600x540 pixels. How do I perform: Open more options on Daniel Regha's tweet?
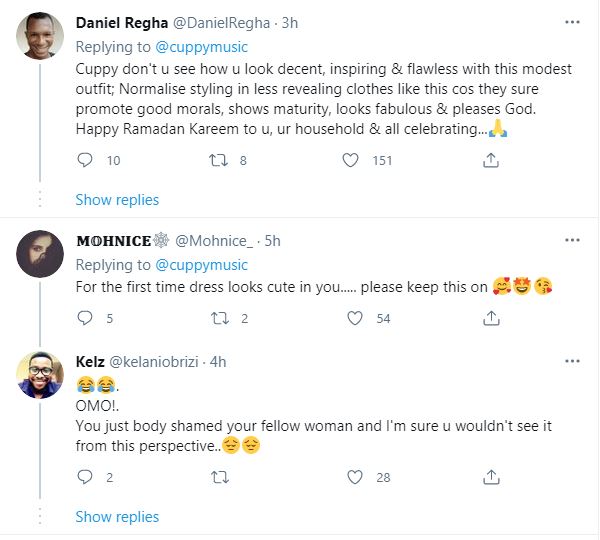click(x=571, y=22)
